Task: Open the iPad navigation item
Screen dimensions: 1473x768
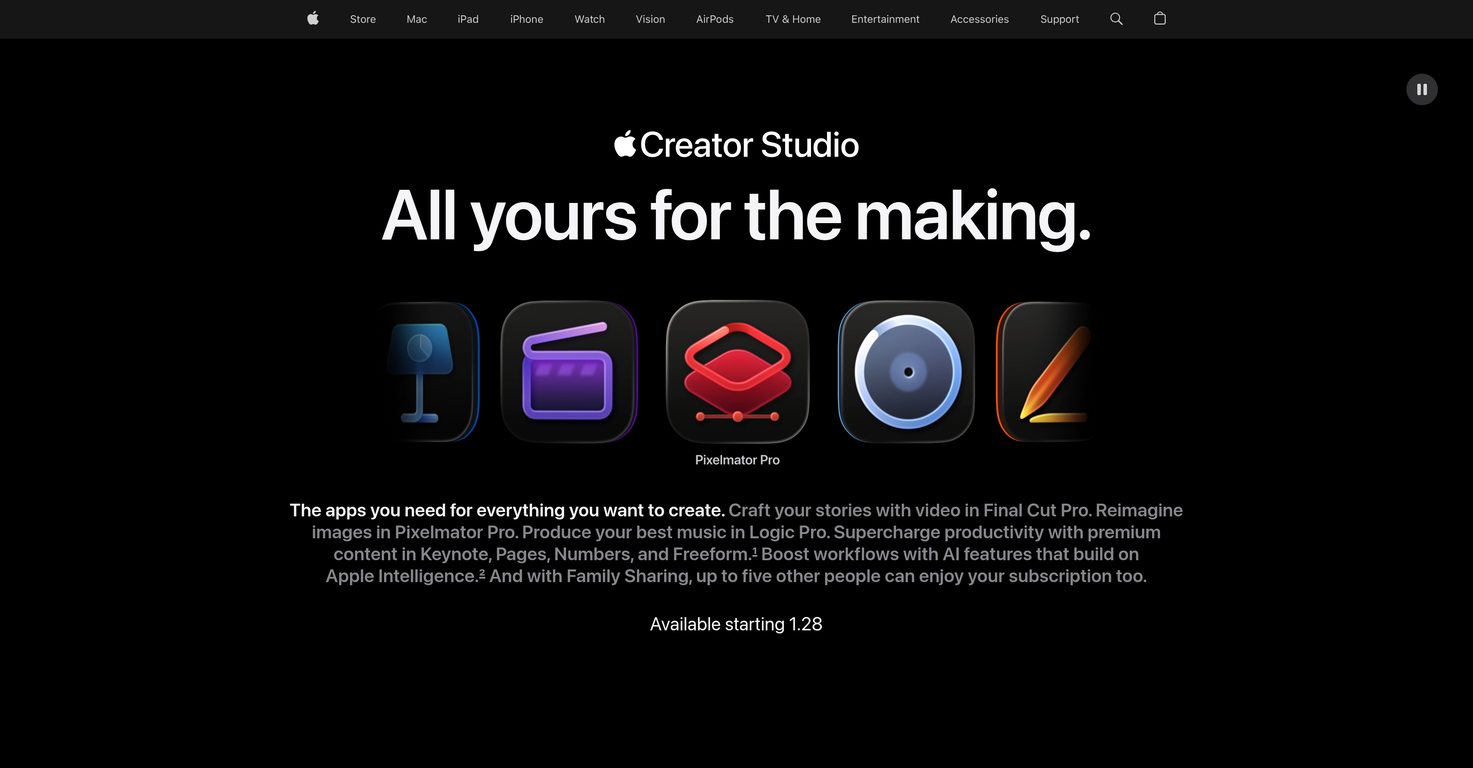Action: tap(467, 19)
